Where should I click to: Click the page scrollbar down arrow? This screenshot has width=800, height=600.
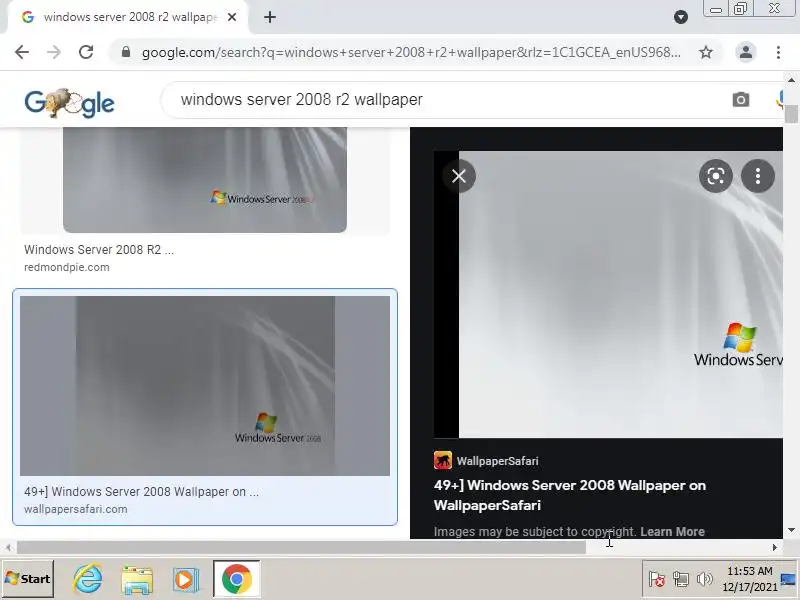coord(791,530)
